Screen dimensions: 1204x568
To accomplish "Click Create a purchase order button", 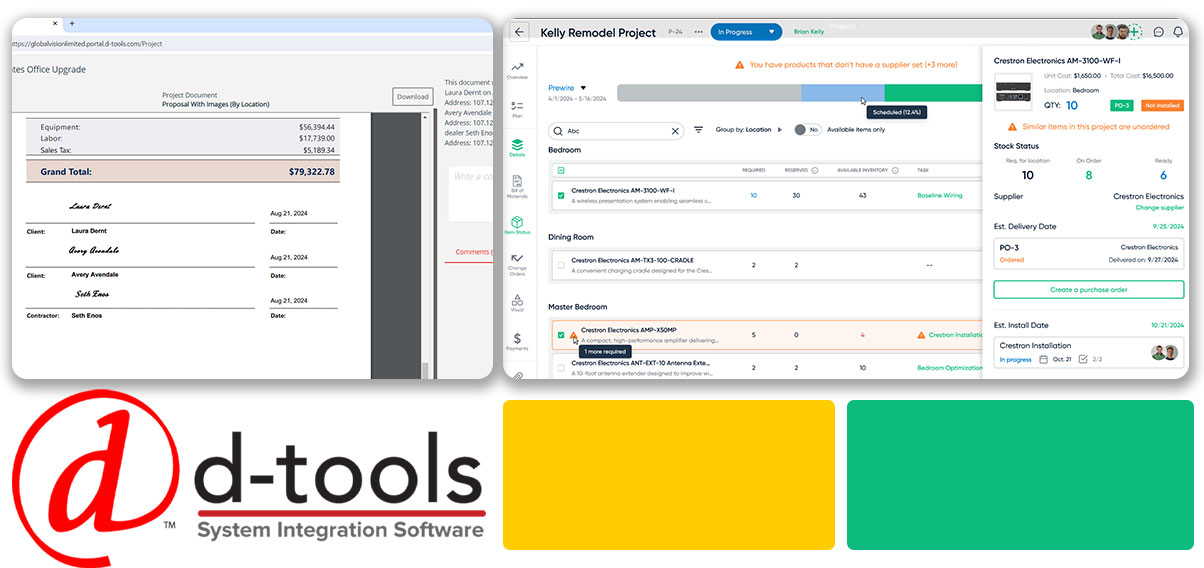I will 1088,290.
